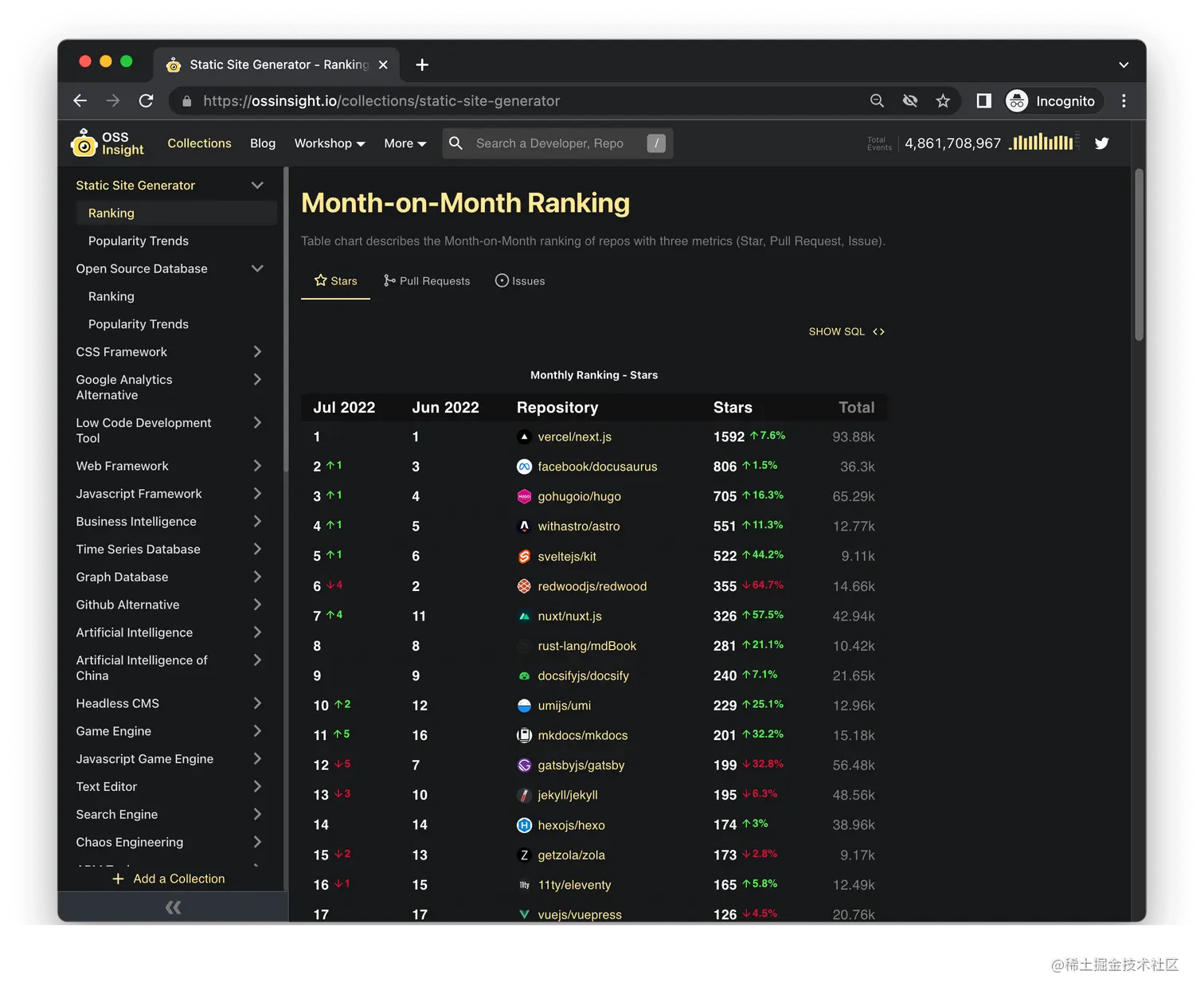Switch to the Issues metric tab
Viewport: 1204px width, 998px height.
pyautogui.click(x=520, y=280)
